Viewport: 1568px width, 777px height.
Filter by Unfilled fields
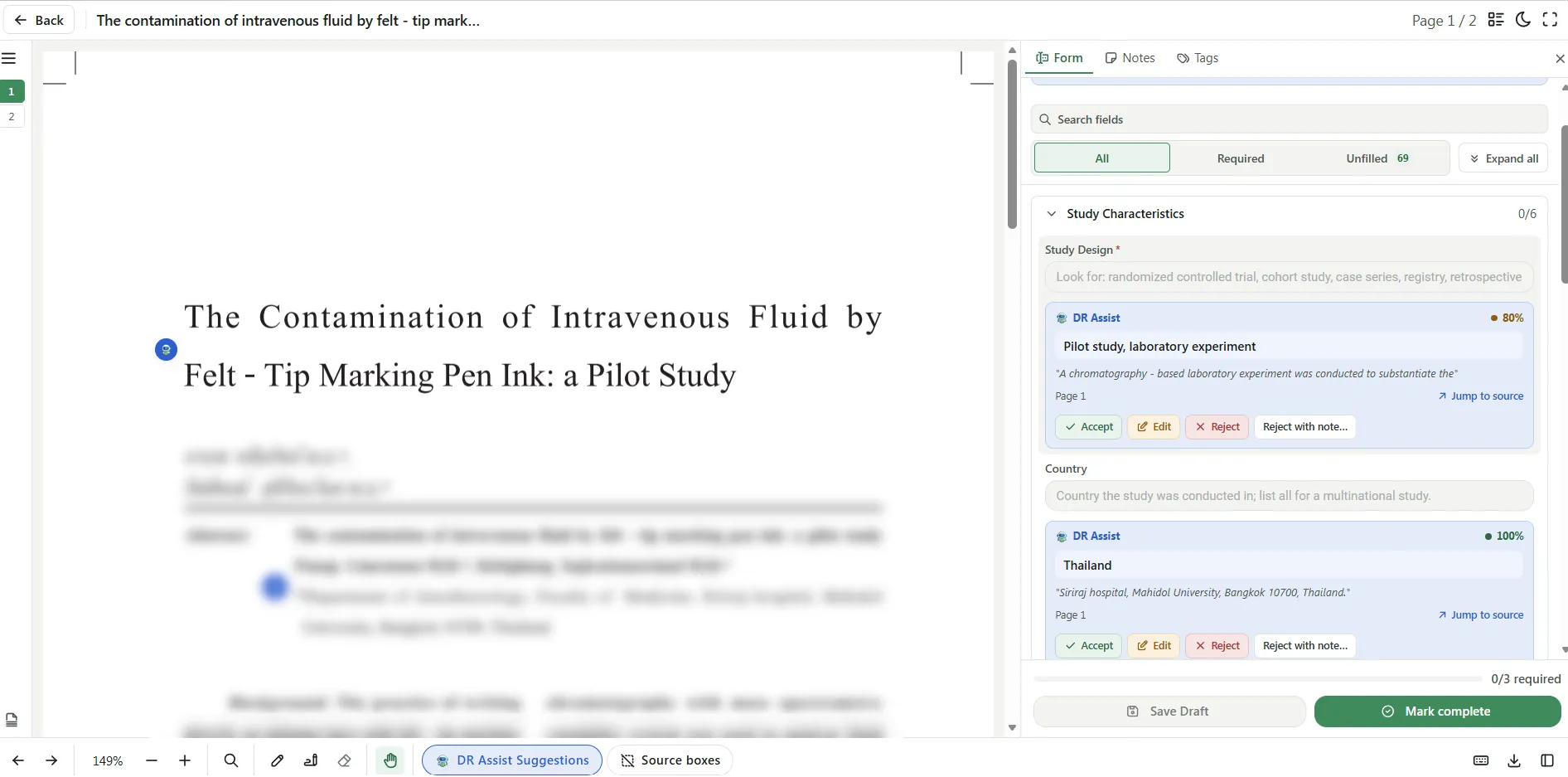point(1377,158)
